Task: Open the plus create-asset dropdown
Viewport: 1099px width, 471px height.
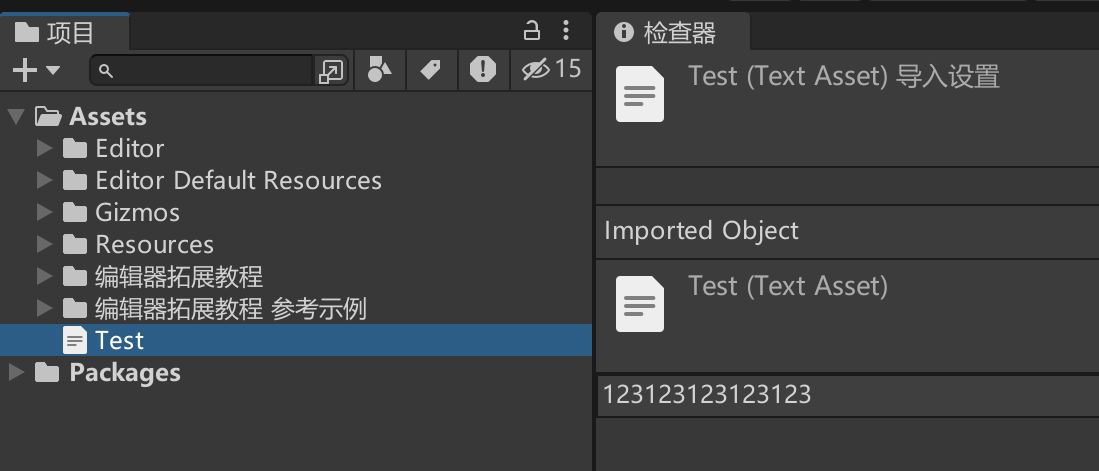Action: tap(36, 70)
